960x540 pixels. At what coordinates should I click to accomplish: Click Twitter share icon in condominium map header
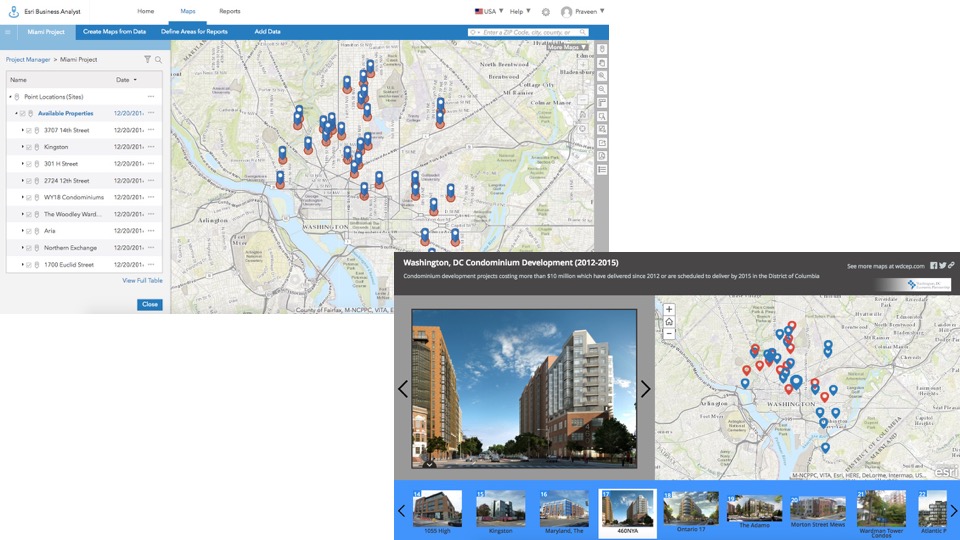(x=943, y=266)
